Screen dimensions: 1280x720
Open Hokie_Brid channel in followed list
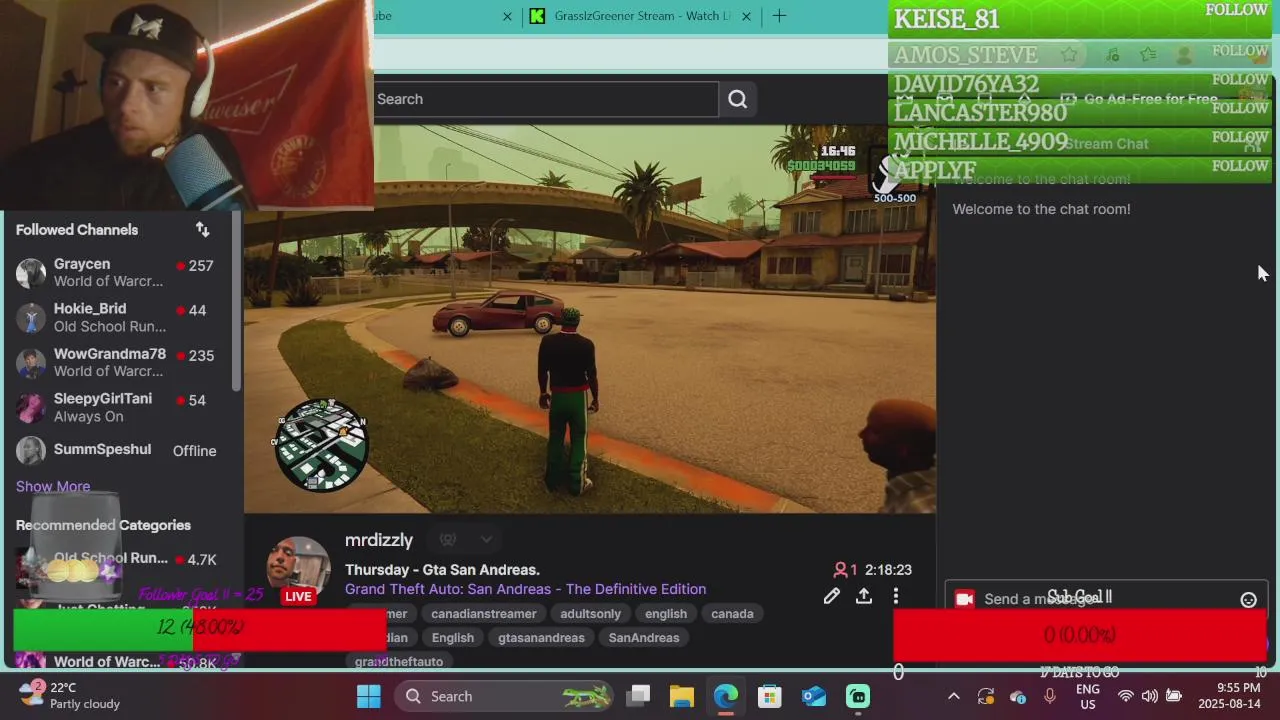[x=120, y=317]
